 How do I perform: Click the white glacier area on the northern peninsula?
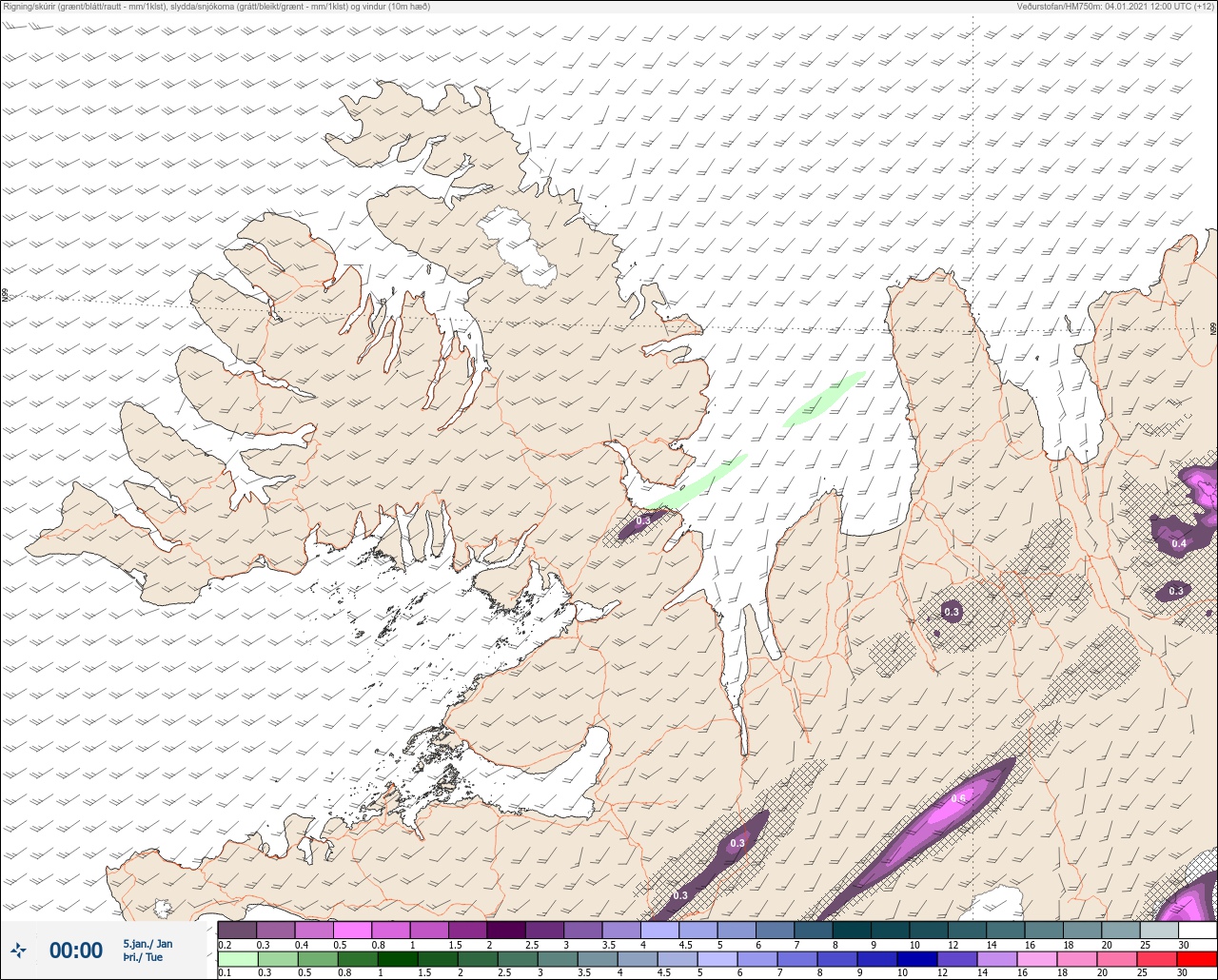click(516, 245)
